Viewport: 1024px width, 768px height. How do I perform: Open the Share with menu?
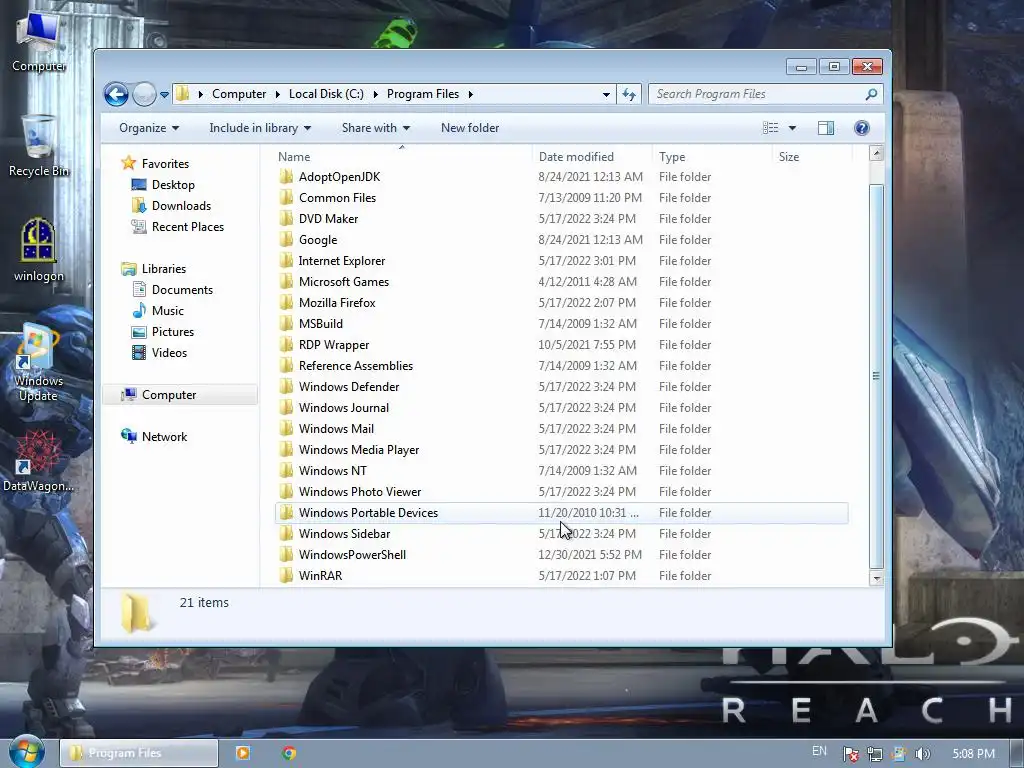(376, 128)
